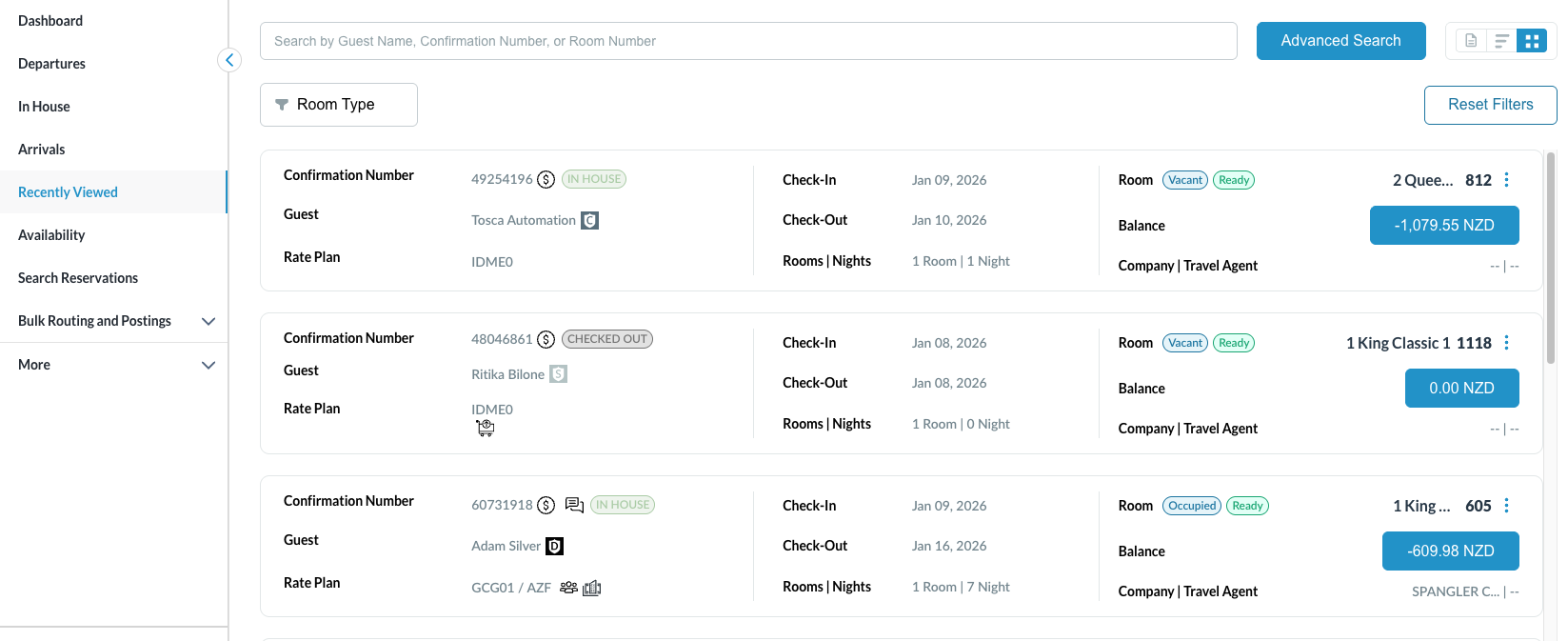Image resolution: width=1568 pixels, height=641 pixels.
Task: Expand the More section in the sidebar
Action: click(208, 365)
